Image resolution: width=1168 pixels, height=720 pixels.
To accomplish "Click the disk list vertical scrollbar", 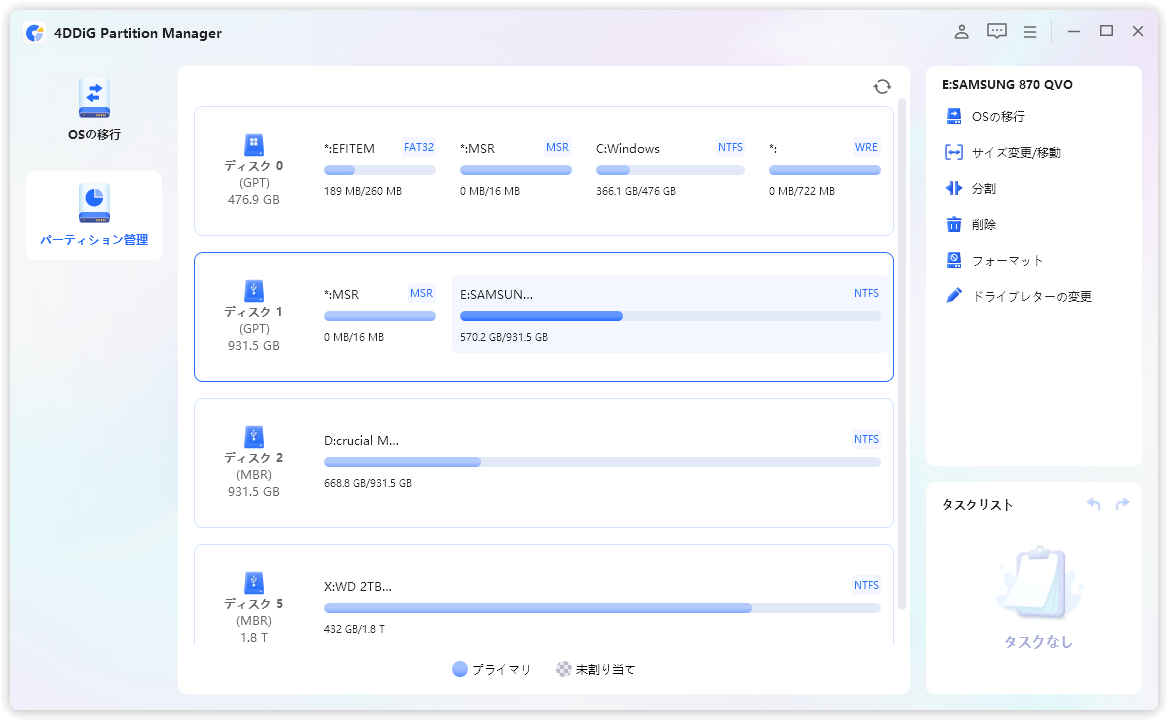I will click(x=902, y=354).
